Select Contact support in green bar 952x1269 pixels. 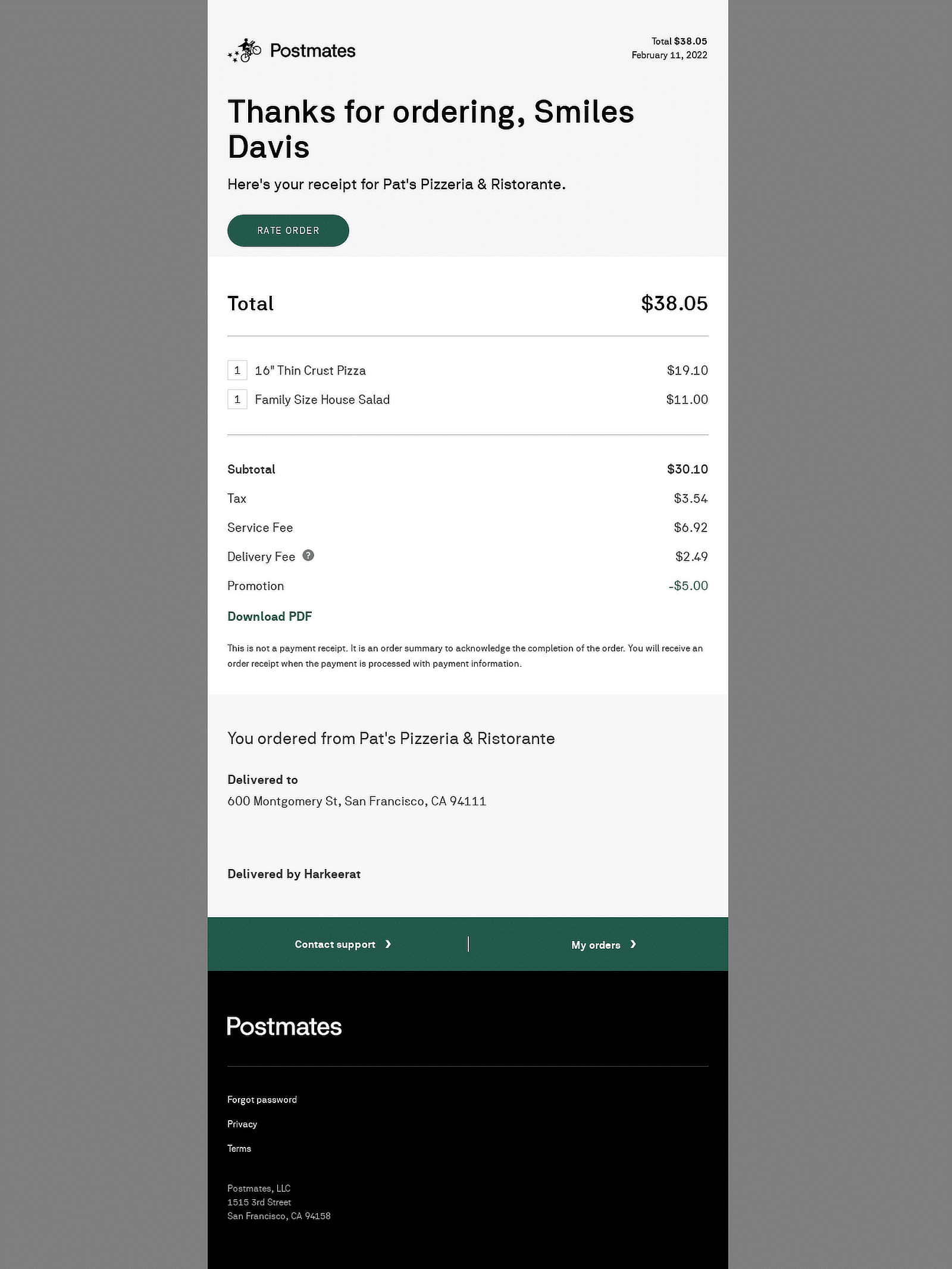click(335, 944)
